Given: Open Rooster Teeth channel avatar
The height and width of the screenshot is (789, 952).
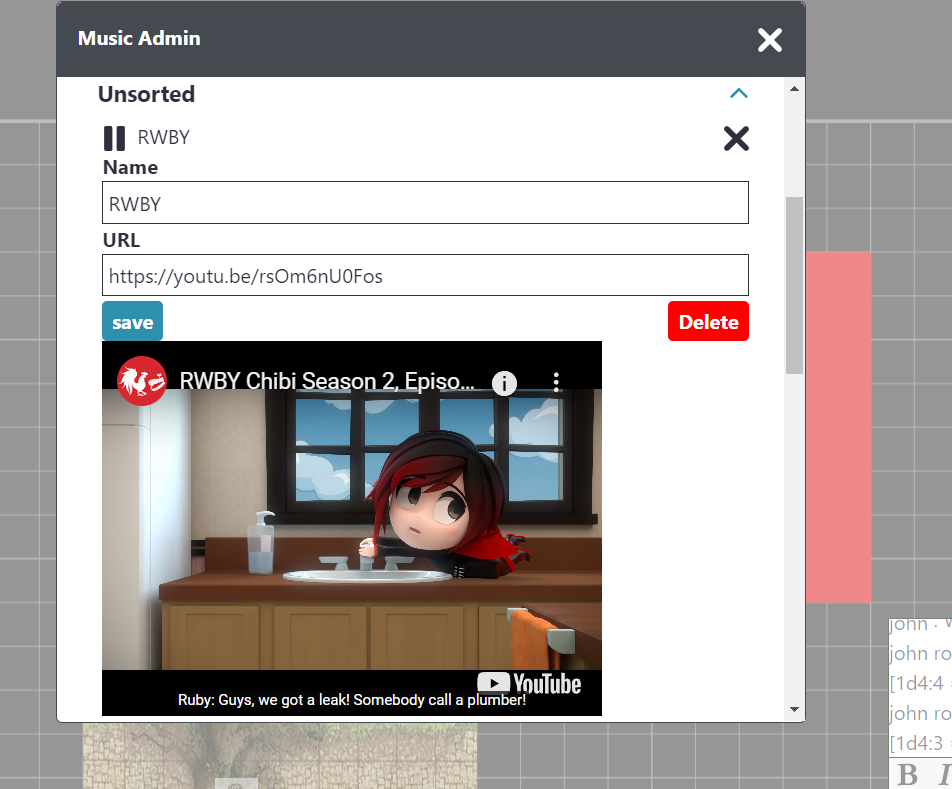Looking at the screenshot, I should click(141, 381).
